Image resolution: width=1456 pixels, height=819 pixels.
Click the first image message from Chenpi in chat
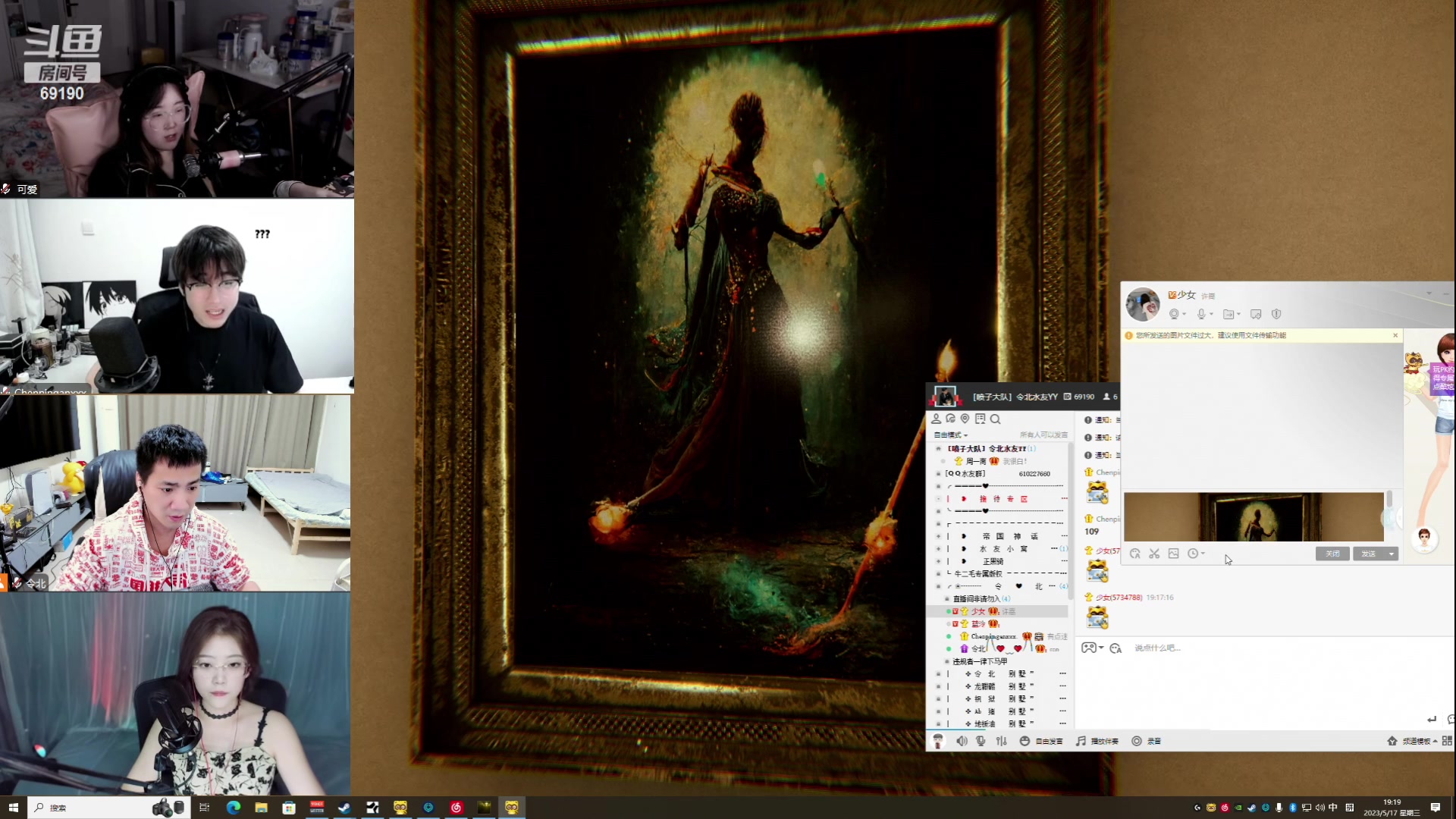coord(1097,492)
